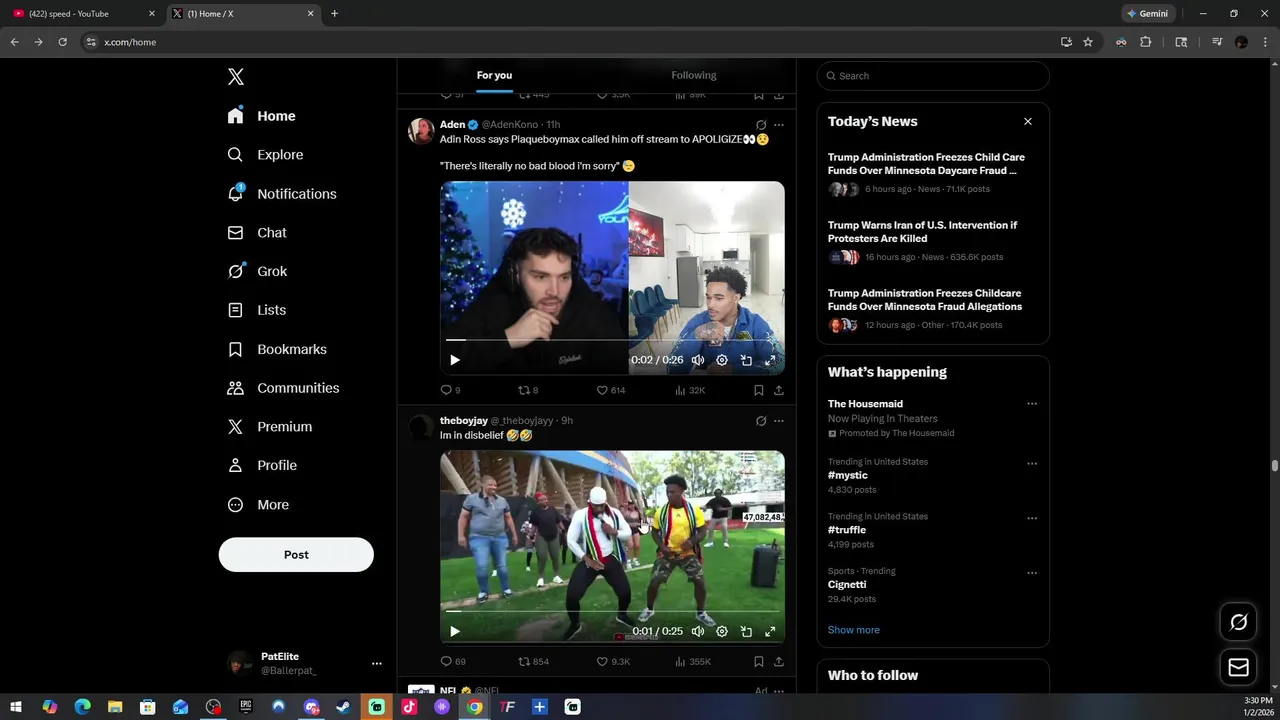Bookmark this page with star icon
The image size is (1280, 720).
pos(1088,42)
